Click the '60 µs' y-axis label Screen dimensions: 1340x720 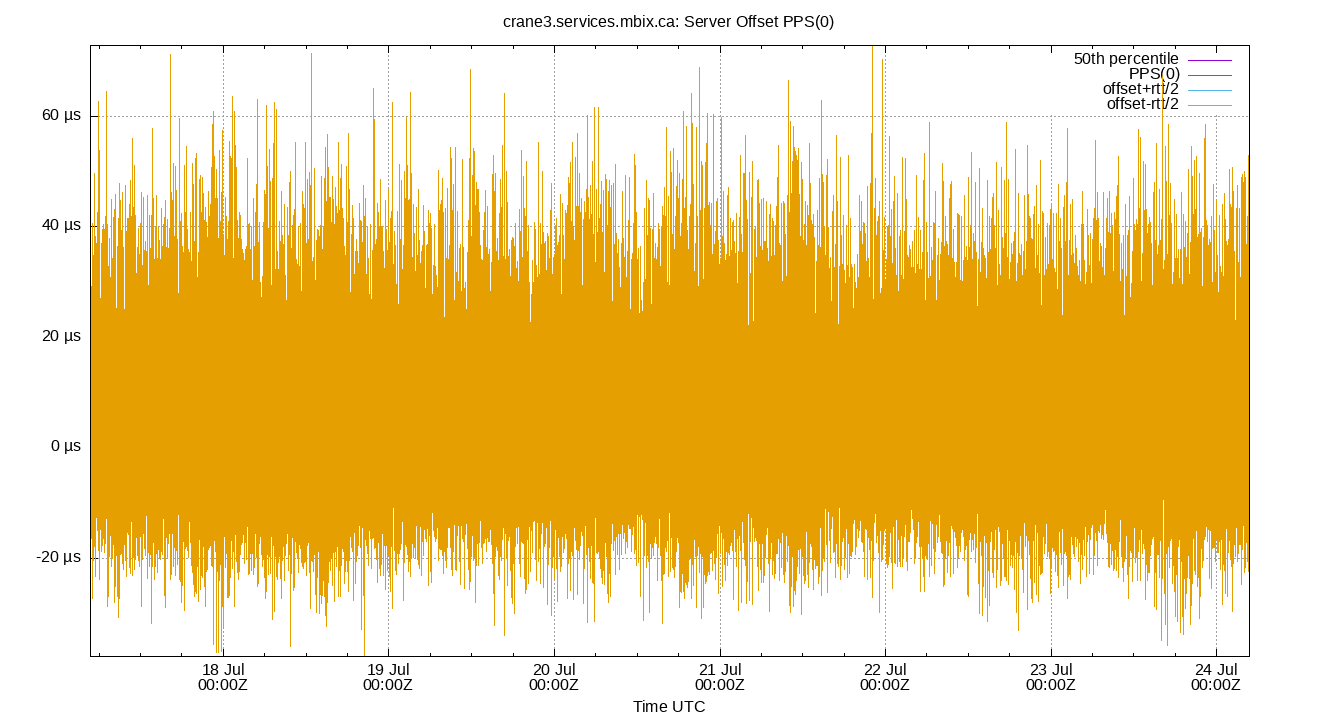click(x=61, y=115)
